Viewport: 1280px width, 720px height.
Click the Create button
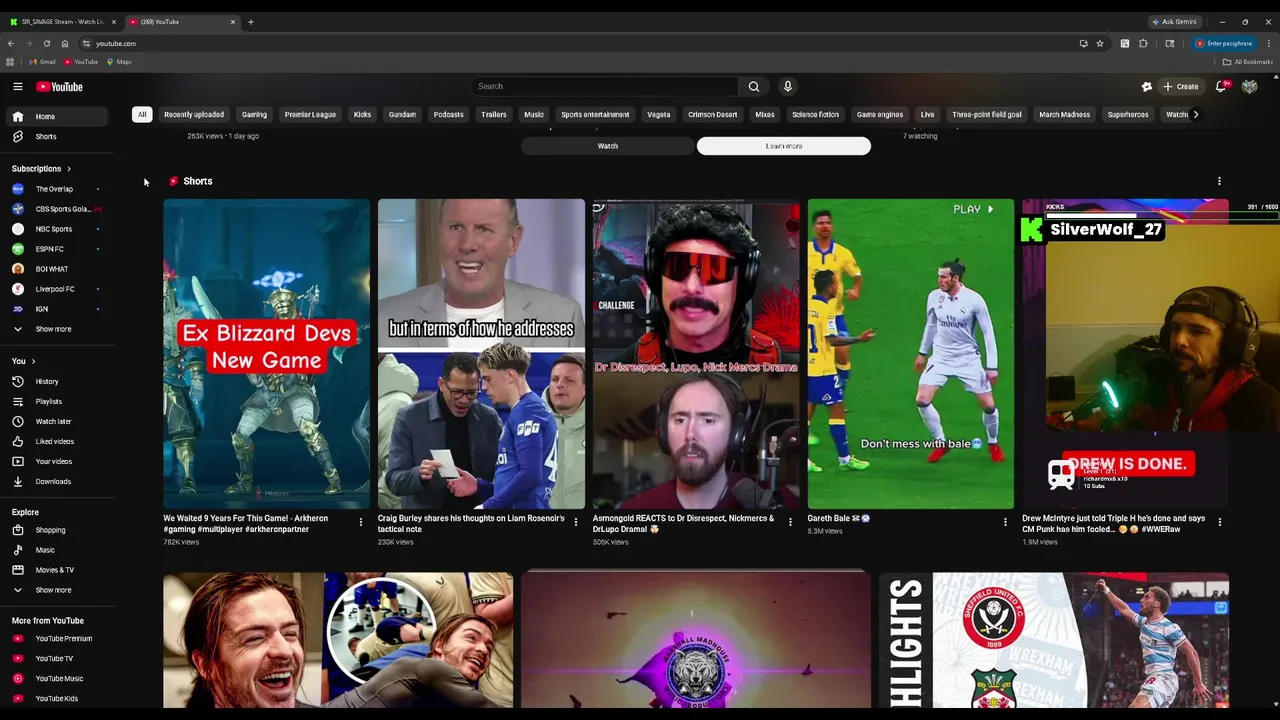pos(1180,87)
